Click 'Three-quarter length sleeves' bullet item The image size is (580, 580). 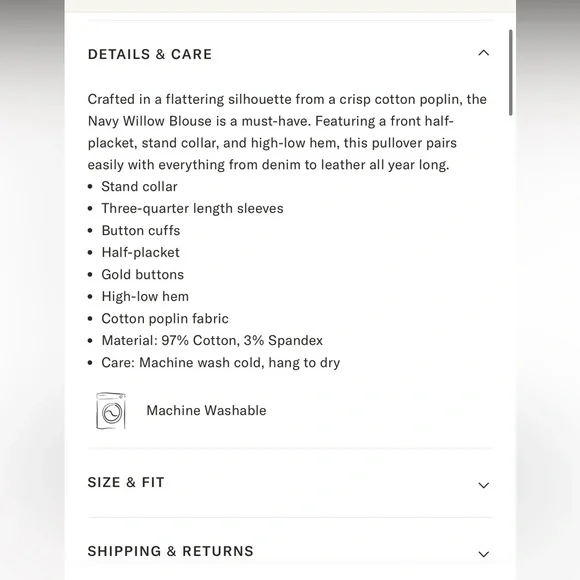coord(192,209)
